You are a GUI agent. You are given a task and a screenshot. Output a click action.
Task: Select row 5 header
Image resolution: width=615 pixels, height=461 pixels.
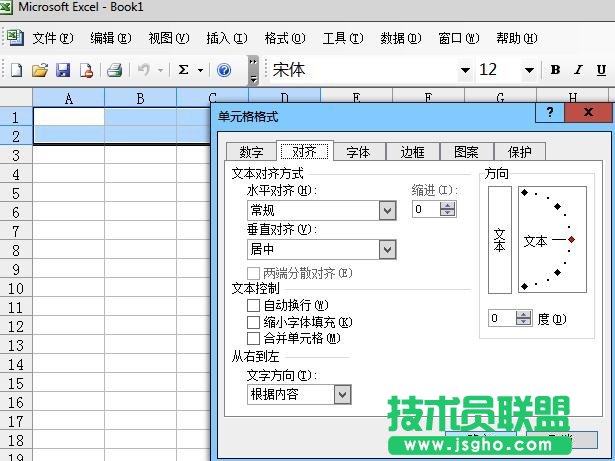coord(16,193)
